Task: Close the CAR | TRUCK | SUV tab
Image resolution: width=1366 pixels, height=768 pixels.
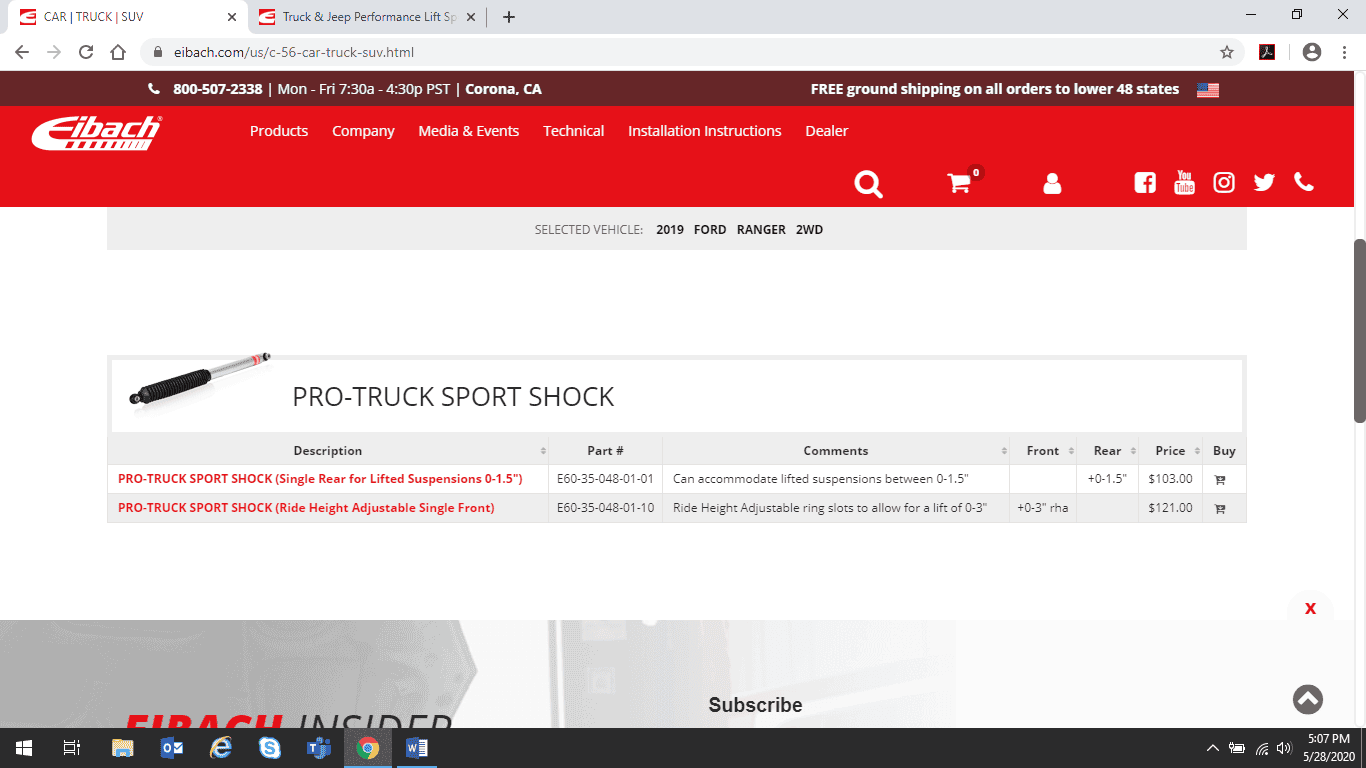Action: click(x=232, y=17)
